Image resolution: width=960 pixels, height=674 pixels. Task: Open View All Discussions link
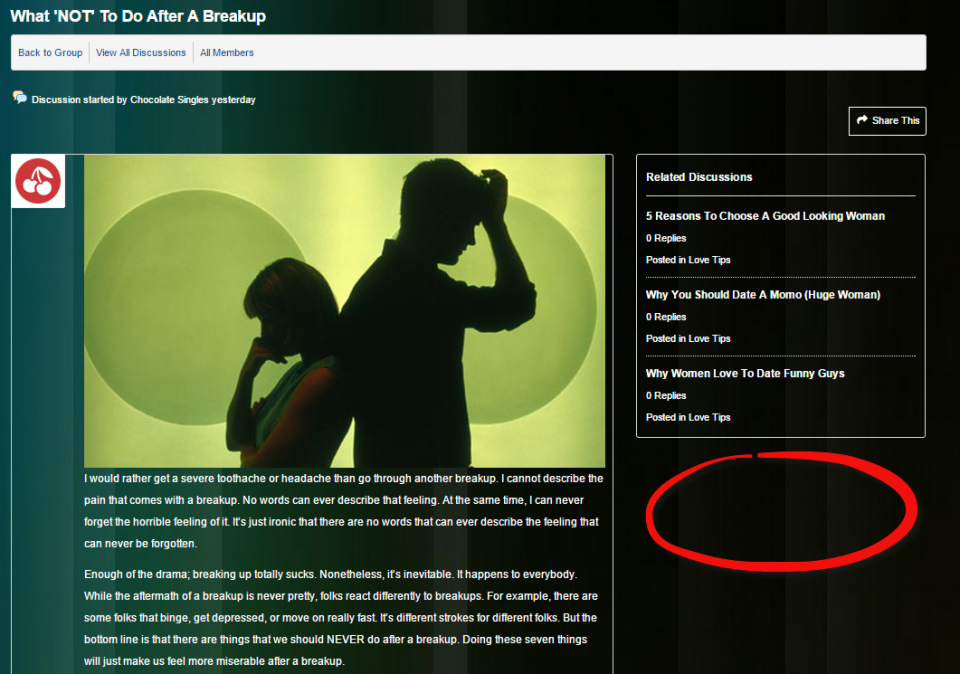pos(141,53)
